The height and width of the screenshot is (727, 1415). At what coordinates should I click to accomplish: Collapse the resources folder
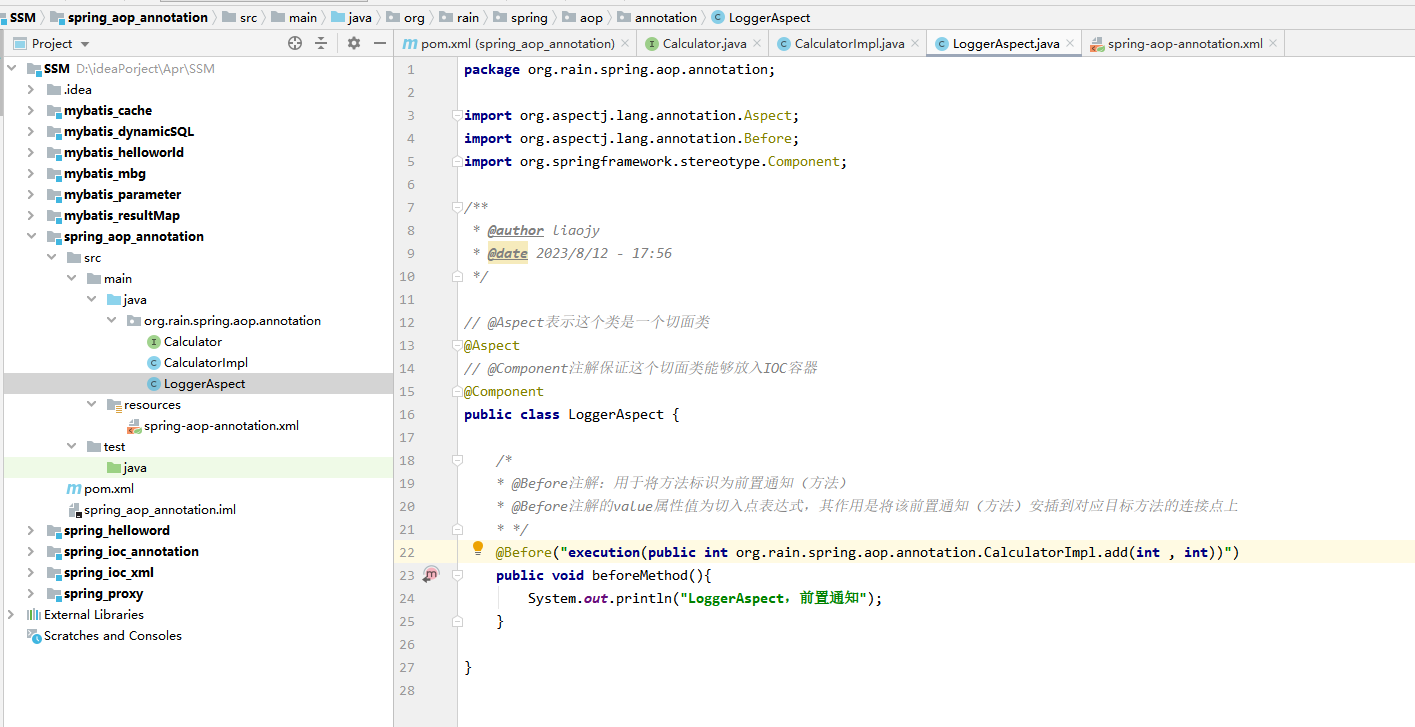coord(91,405)
